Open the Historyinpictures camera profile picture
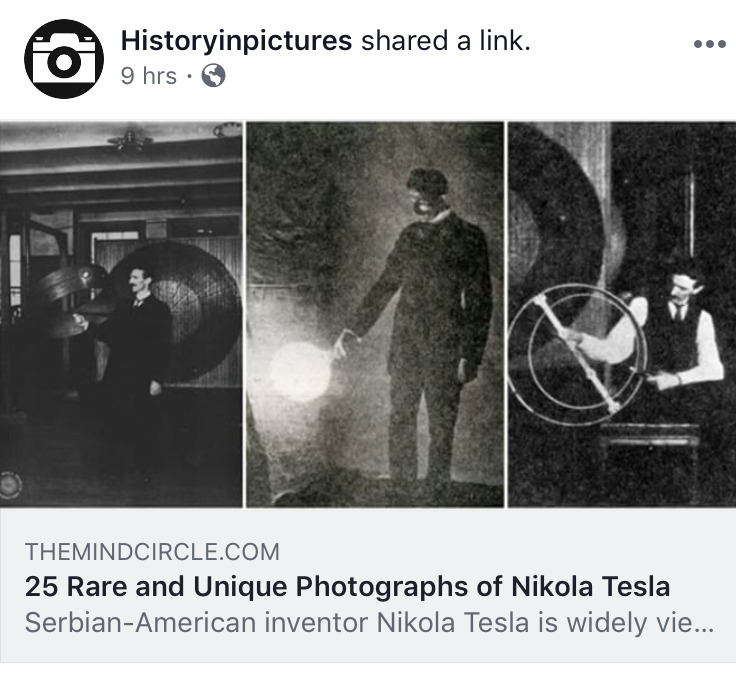736x679 pixels. [64, 59]
